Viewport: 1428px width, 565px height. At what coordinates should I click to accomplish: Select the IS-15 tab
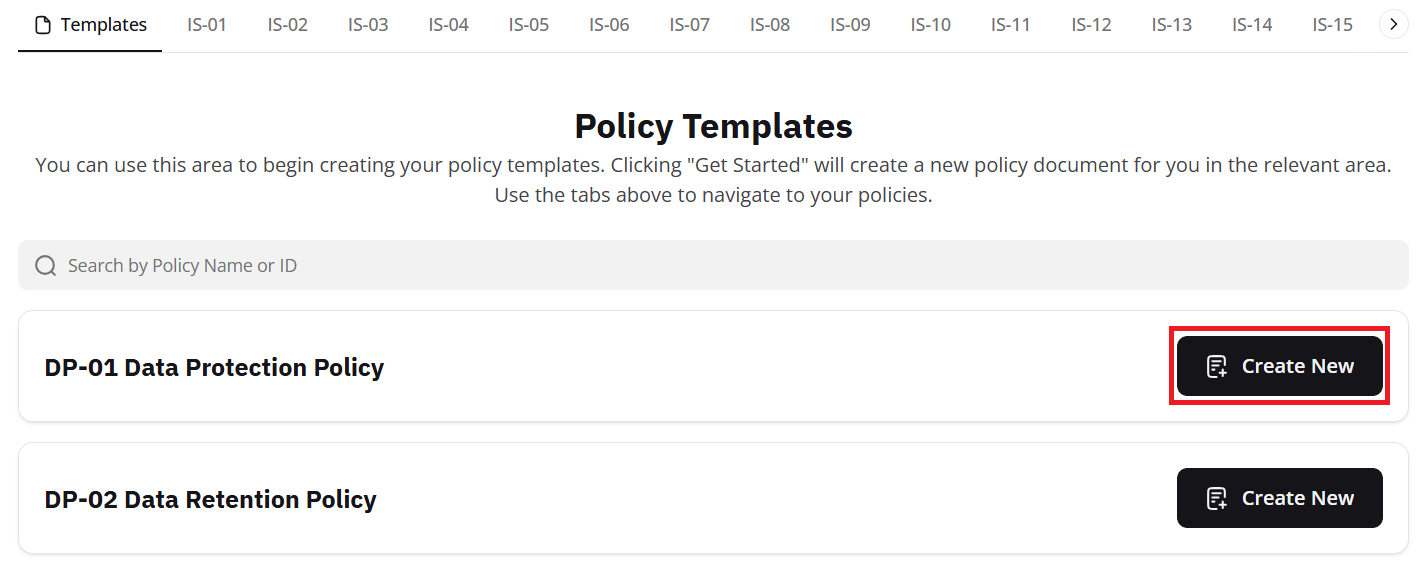click(1332, 25)
